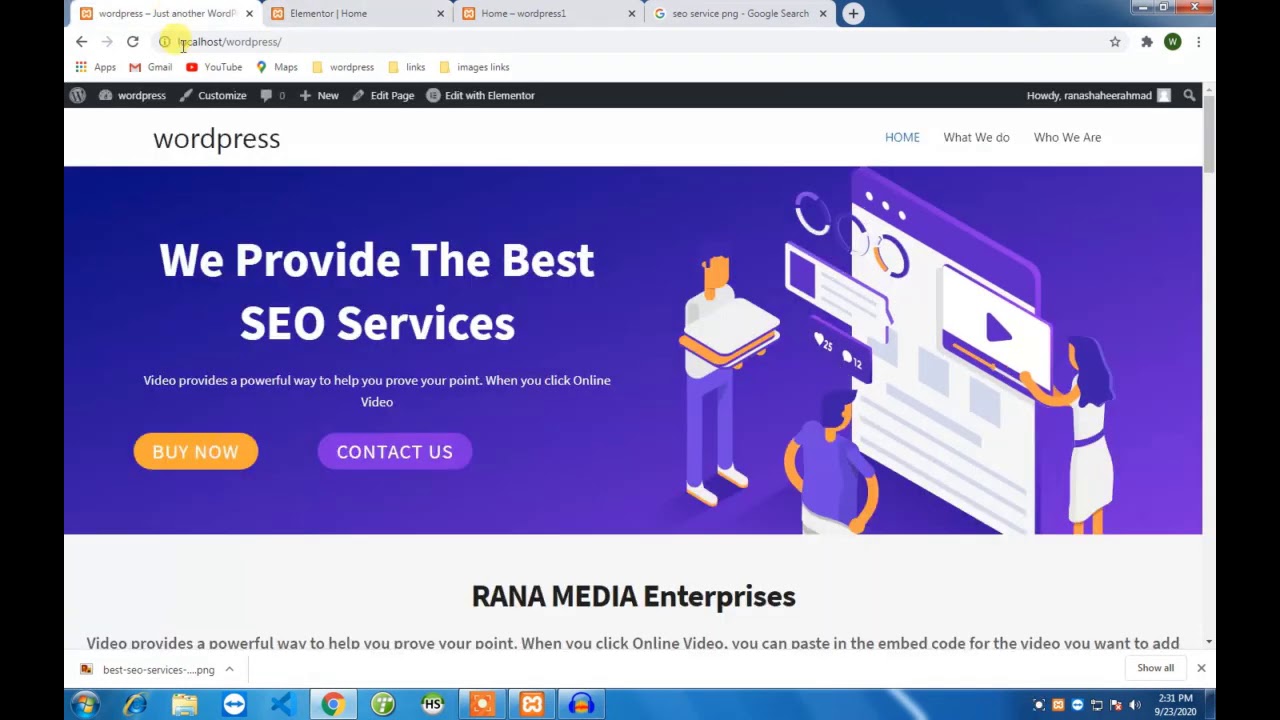The width and height of the screenshot is (1280, 720).
Task: Open File Explorer from the taskbar
Action: pyautogui.click(x=184, y=705)
